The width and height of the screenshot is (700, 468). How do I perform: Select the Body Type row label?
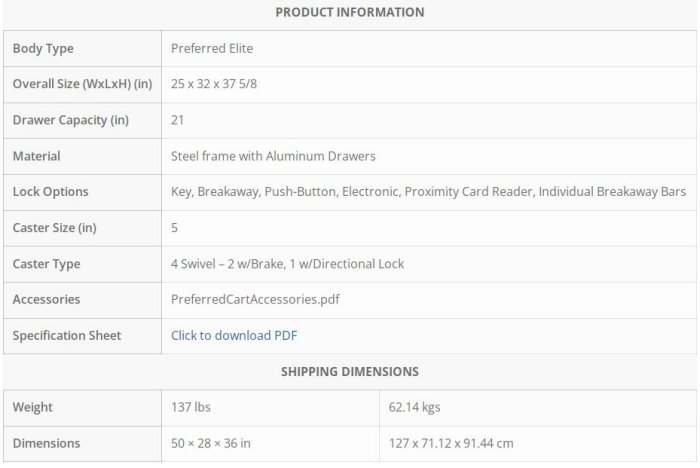point(43,48)
